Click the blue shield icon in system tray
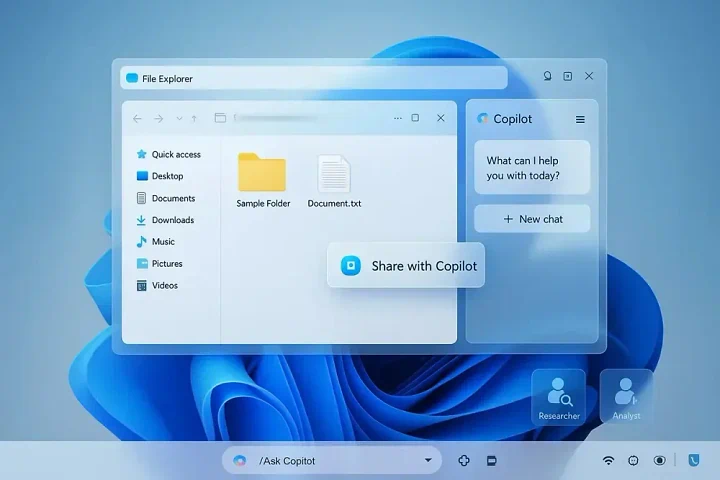Viewport: 720px width, 480px height. coord(694,460)
